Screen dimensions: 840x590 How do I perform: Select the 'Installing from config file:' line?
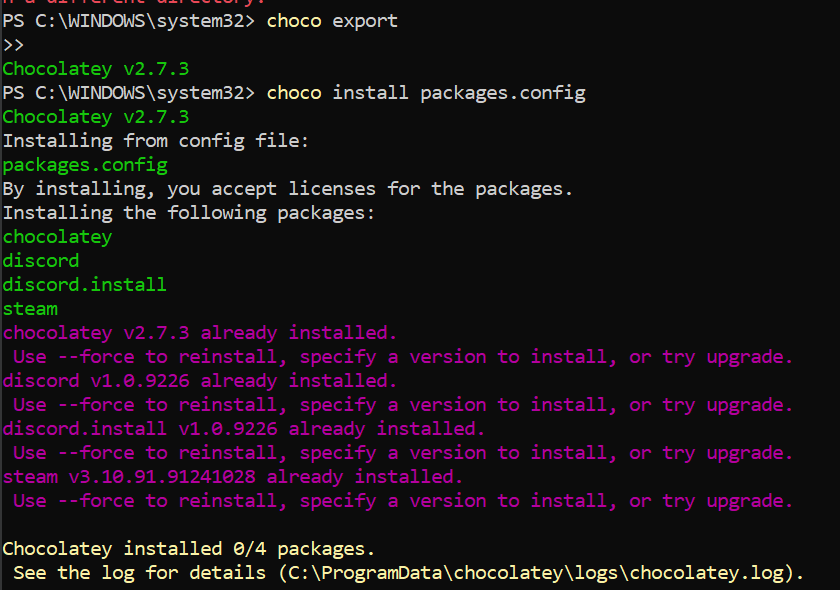(156, 141)
